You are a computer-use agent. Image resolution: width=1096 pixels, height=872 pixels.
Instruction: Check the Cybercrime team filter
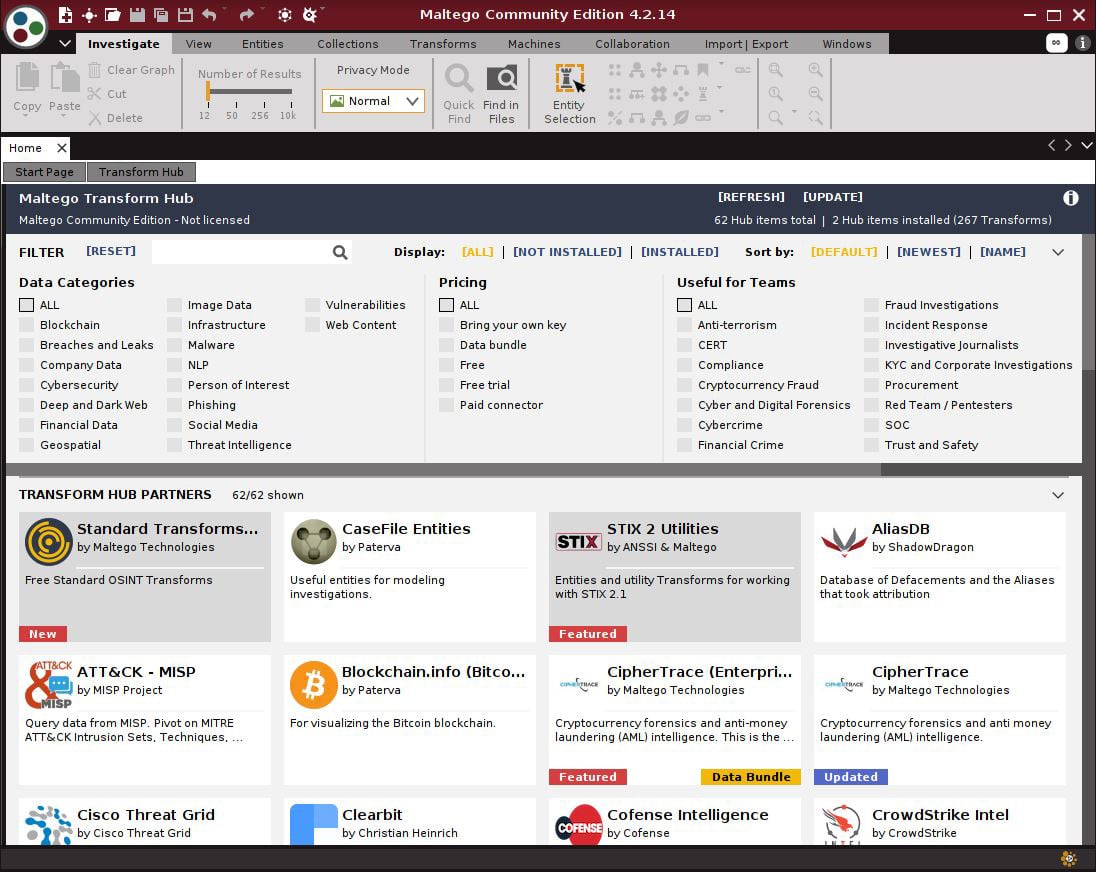pos(684,425)
